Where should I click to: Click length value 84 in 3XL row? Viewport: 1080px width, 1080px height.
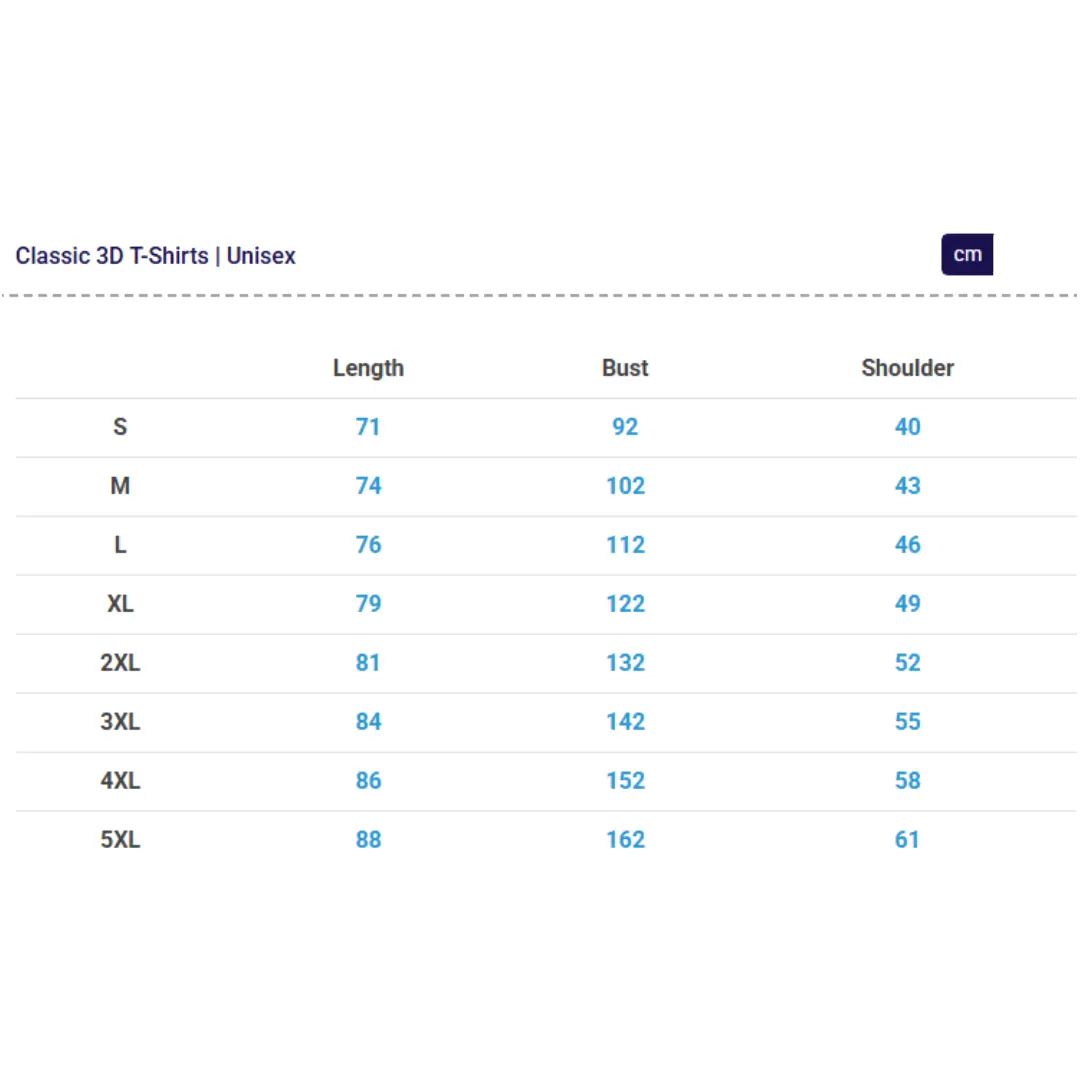point(368,722)
